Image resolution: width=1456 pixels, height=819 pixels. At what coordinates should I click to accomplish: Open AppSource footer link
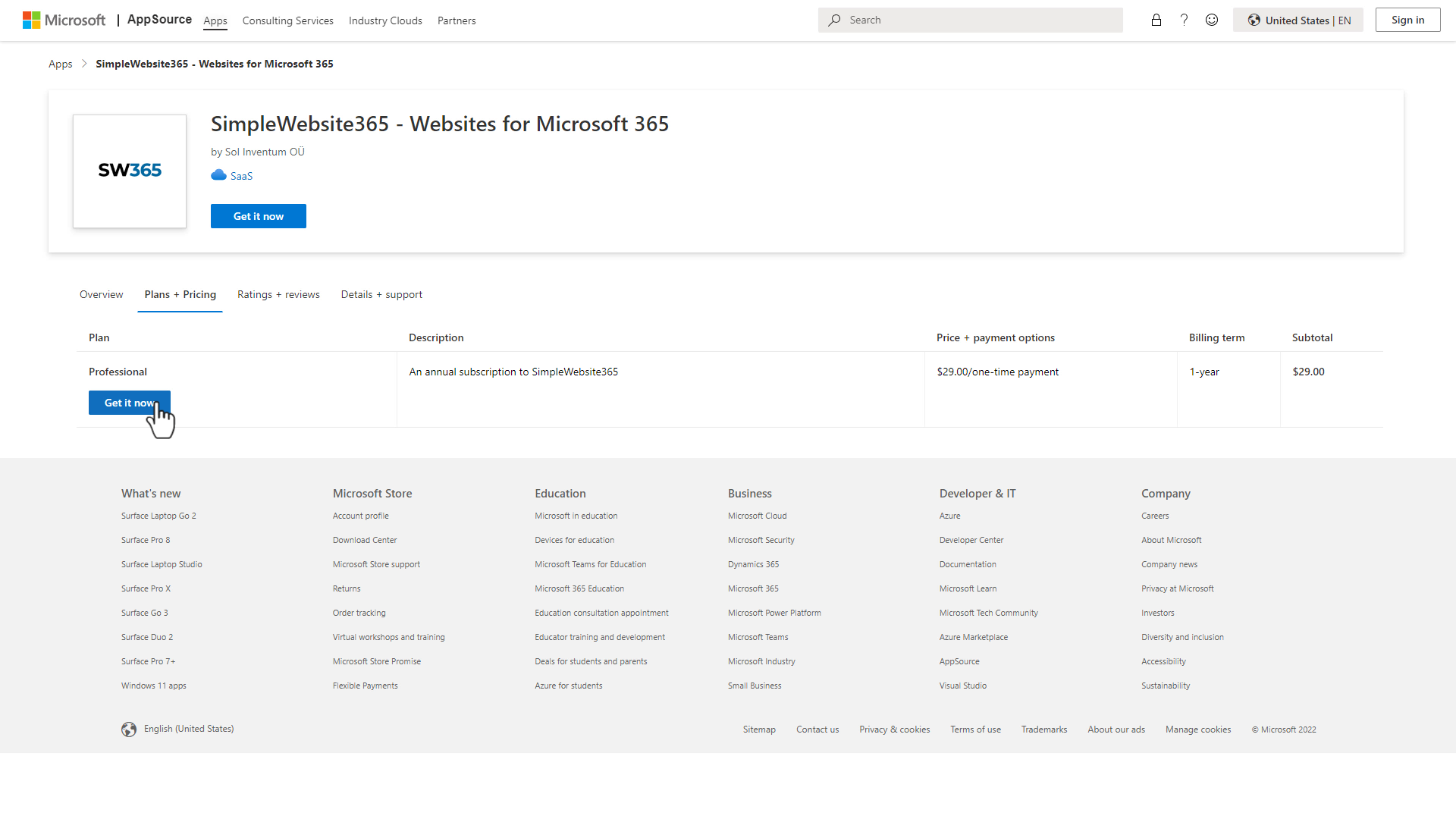(959, 661)
